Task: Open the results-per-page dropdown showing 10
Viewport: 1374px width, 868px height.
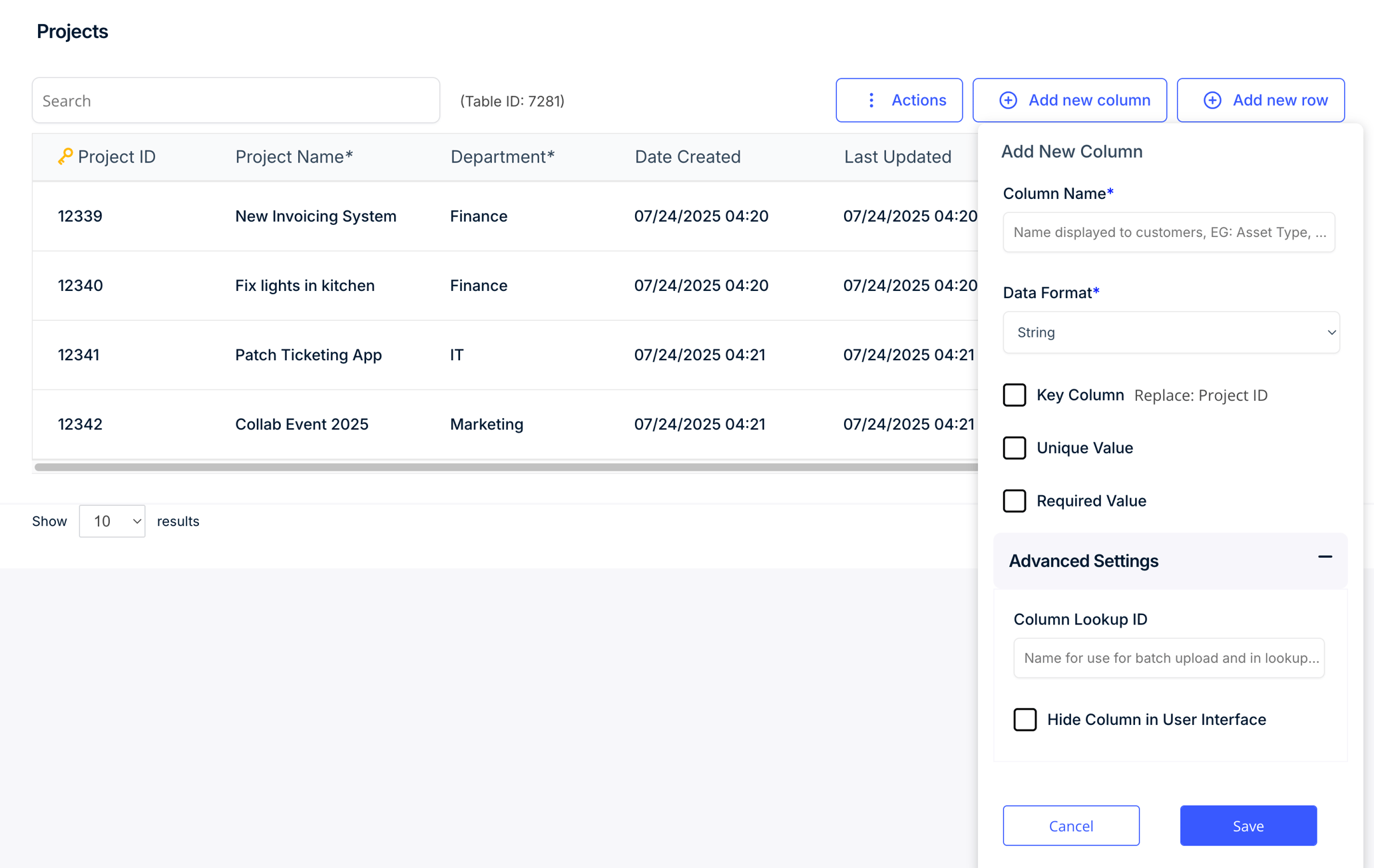Action: [x=112, y=521]
